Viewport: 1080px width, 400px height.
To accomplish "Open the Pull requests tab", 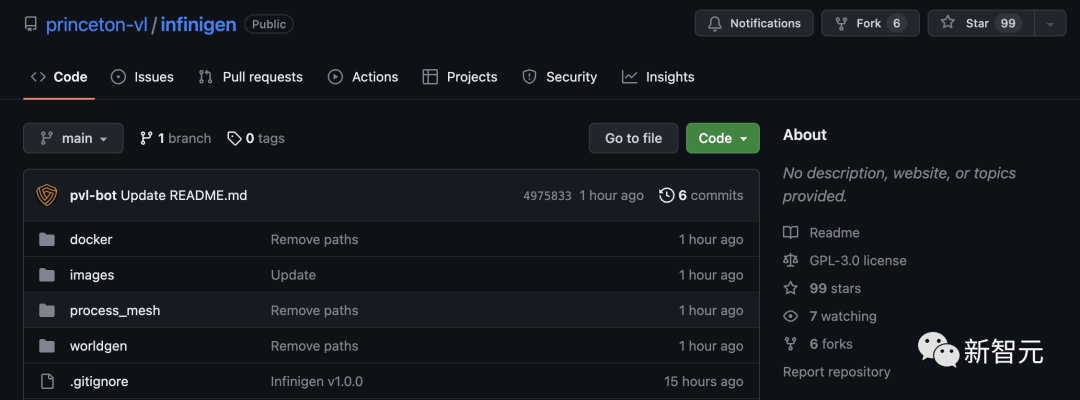I will coord(250,77).
